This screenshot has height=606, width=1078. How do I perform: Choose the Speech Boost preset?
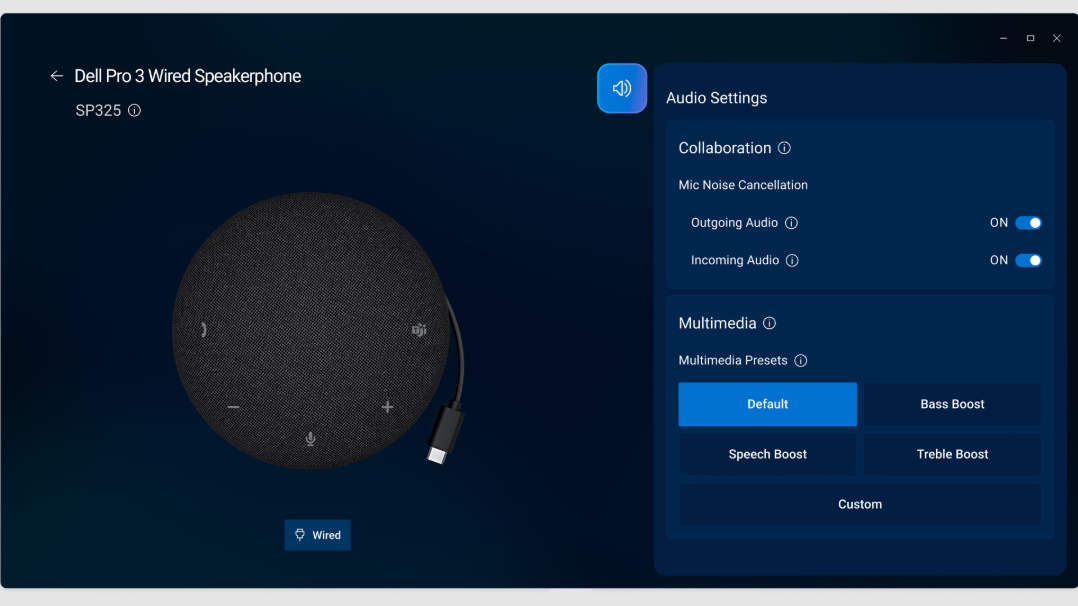coord(767,455)
